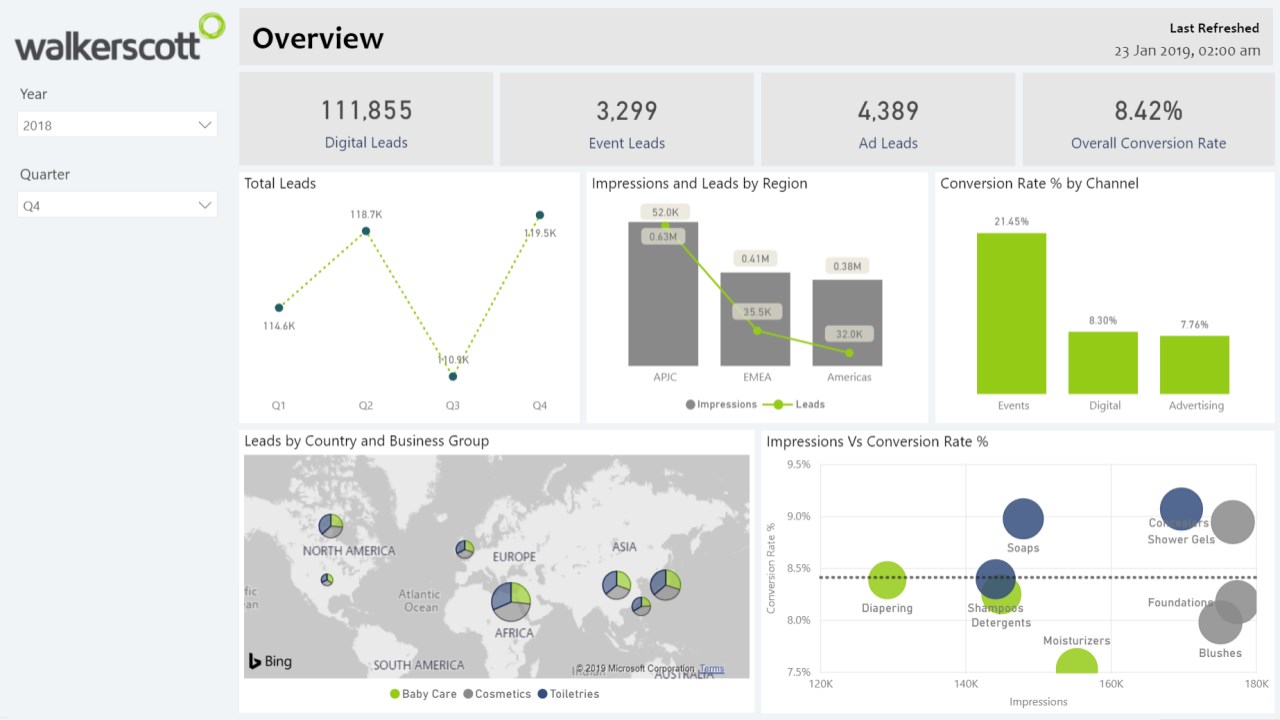Click the Q2 point at 118.7K
This screenshot has height=720, width=1280.
pyautogui.click(x=366, y=231)
